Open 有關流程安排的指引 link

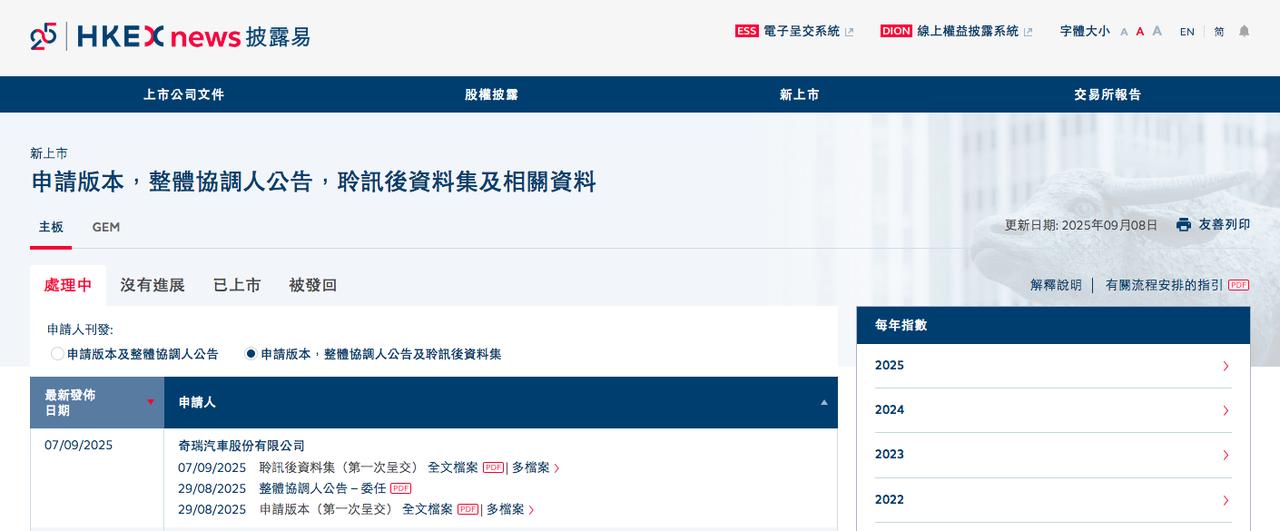(1164, 285)
